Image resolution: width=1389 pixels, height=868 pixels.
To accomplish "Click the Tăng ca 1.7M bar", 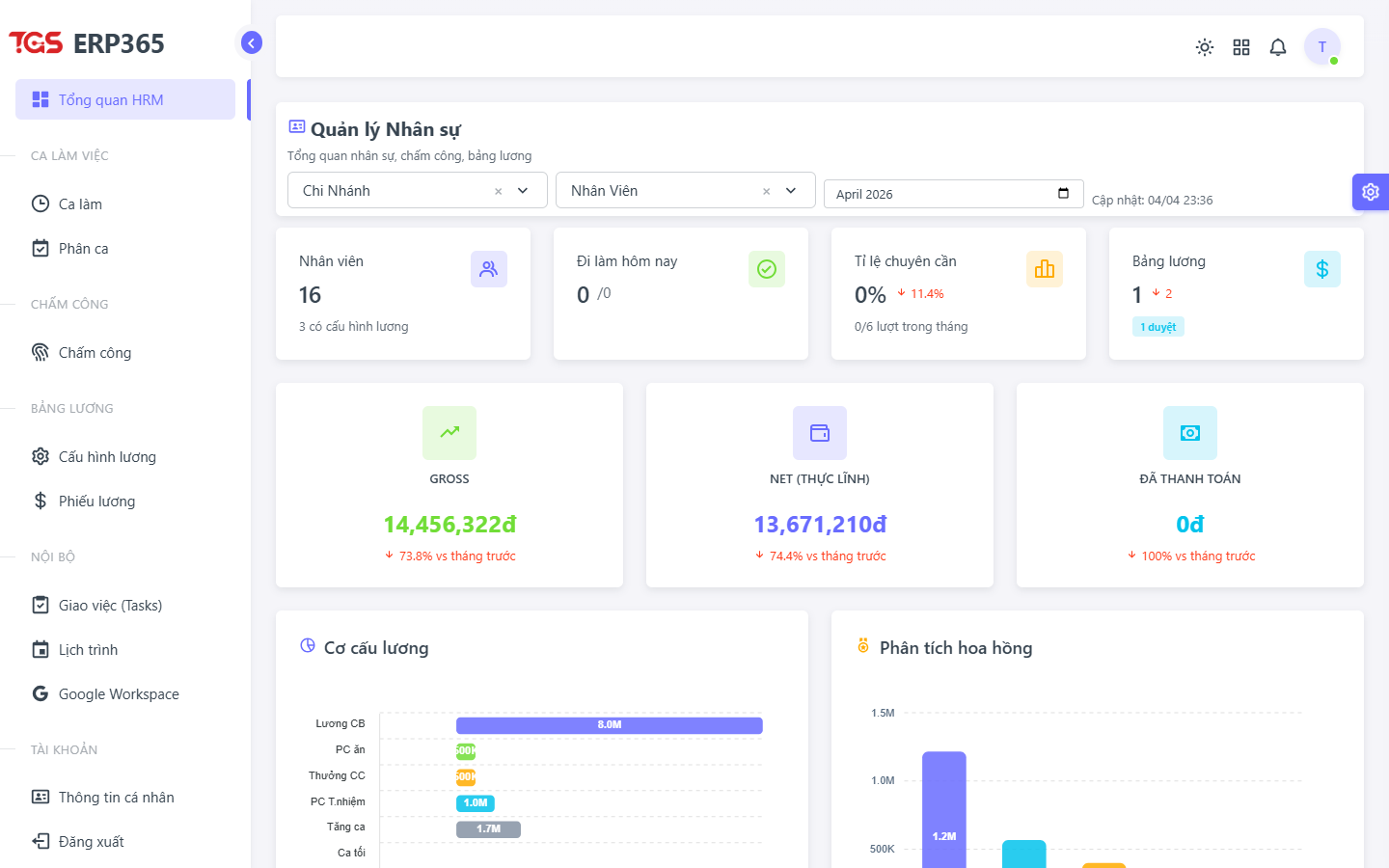I will (x=488, y=828).
